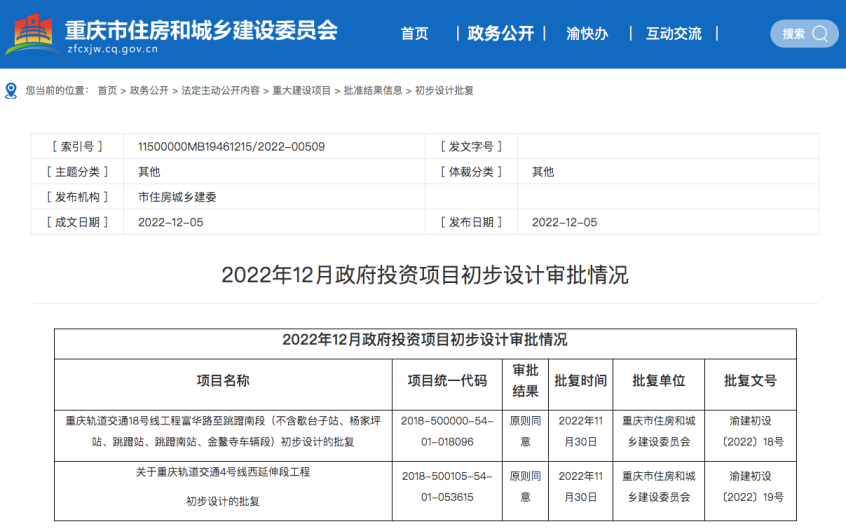Click the zfcxjw.cq.gov.cn site address text
The image size is (846, 531).
(113, 49)
